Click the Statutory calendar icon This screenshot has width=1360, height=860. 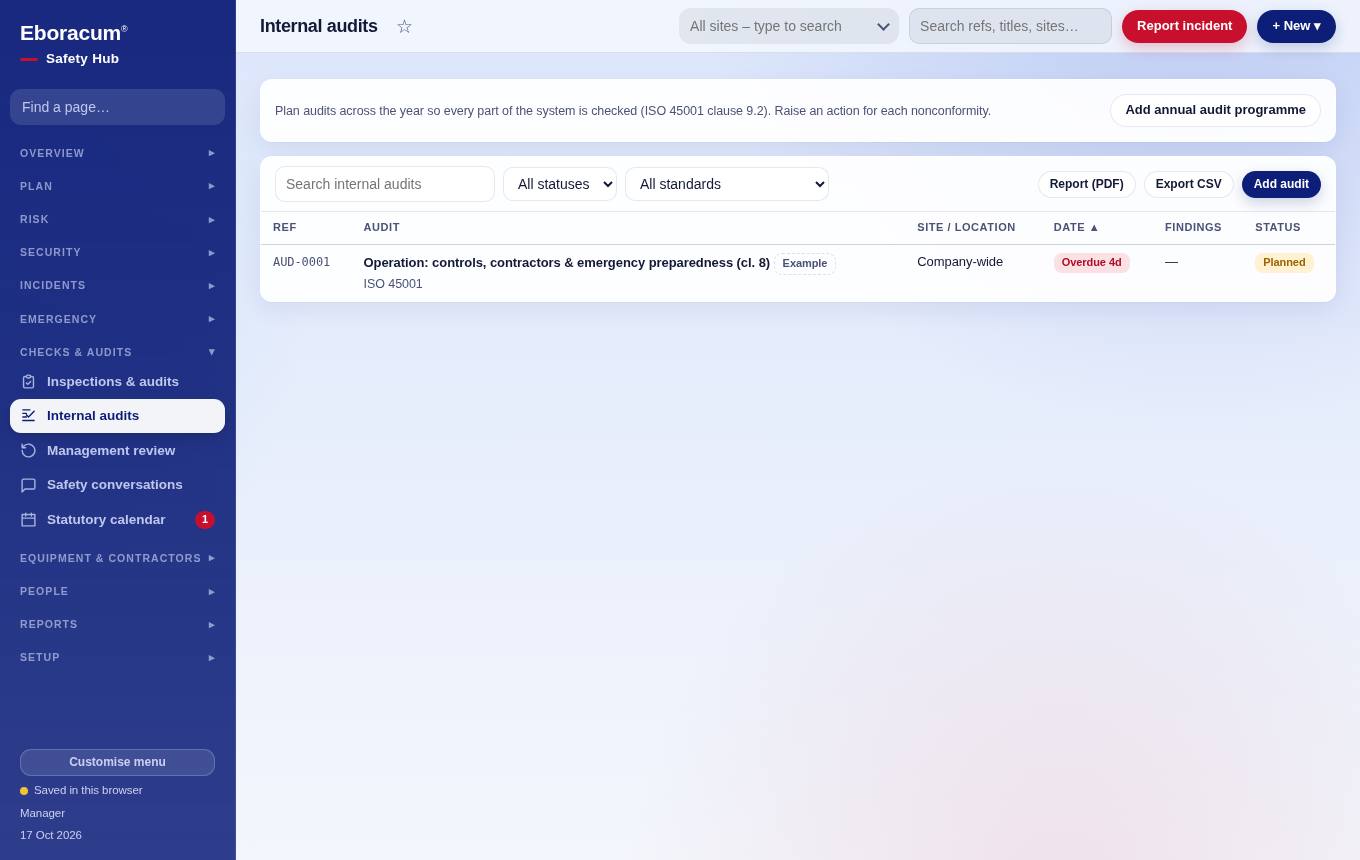(x=28, y=520)
